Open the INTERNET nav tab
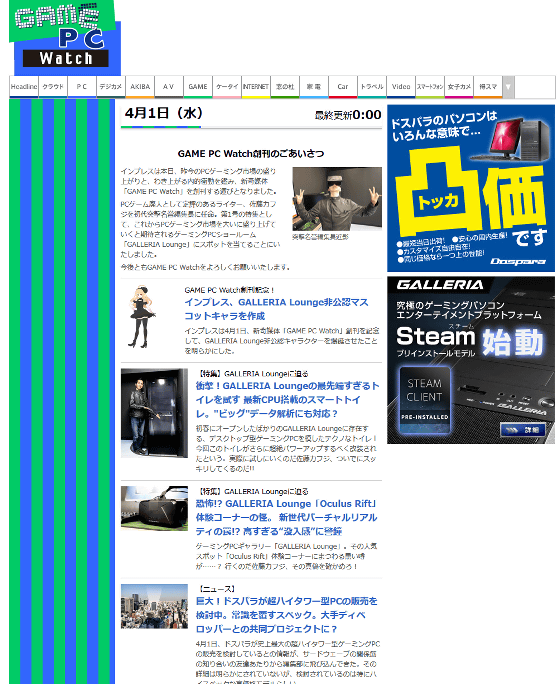The image size is (560, 684). pos(256,87)
